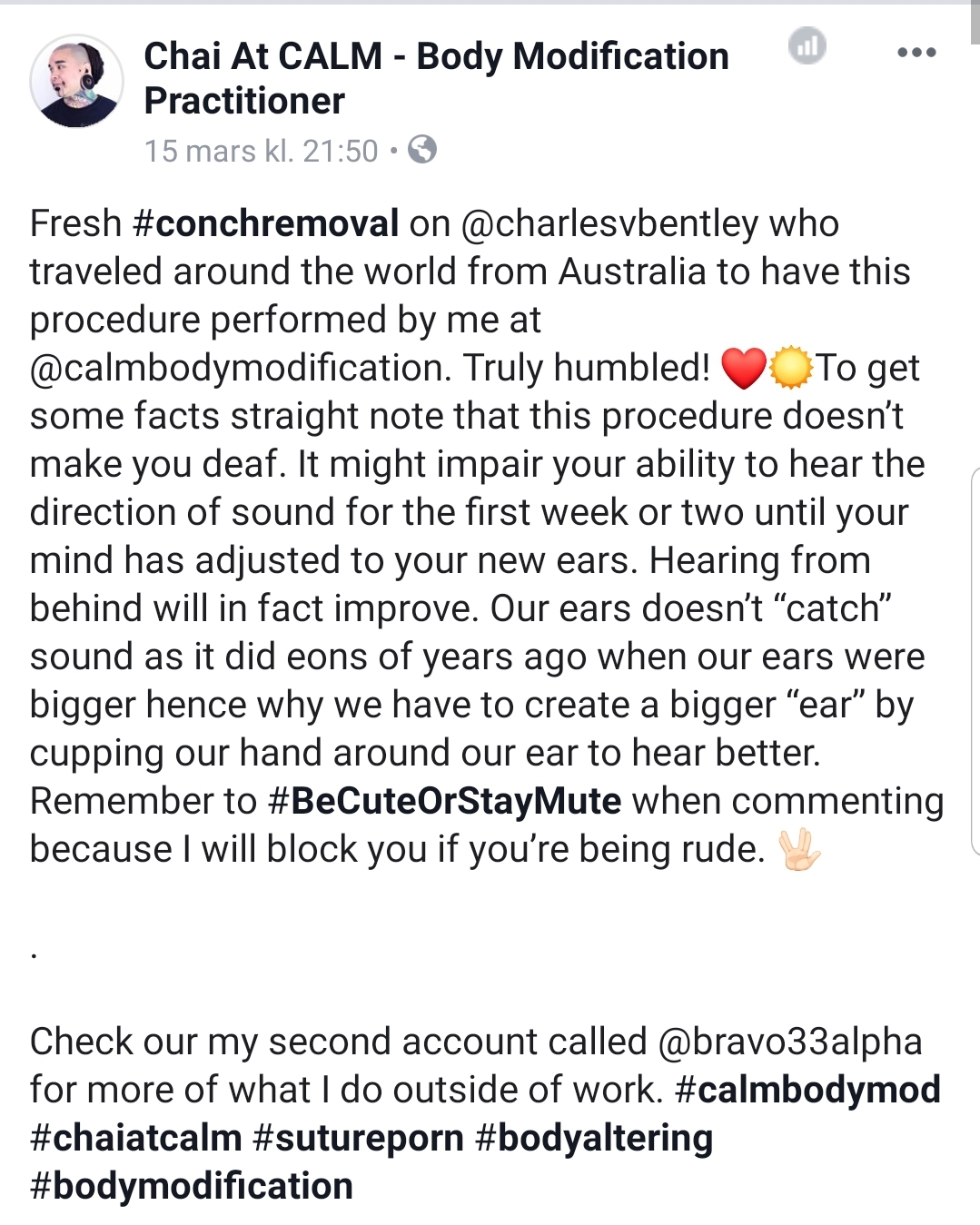Open the #conchremoval hashtag
980x1225 pixels.
266,223
